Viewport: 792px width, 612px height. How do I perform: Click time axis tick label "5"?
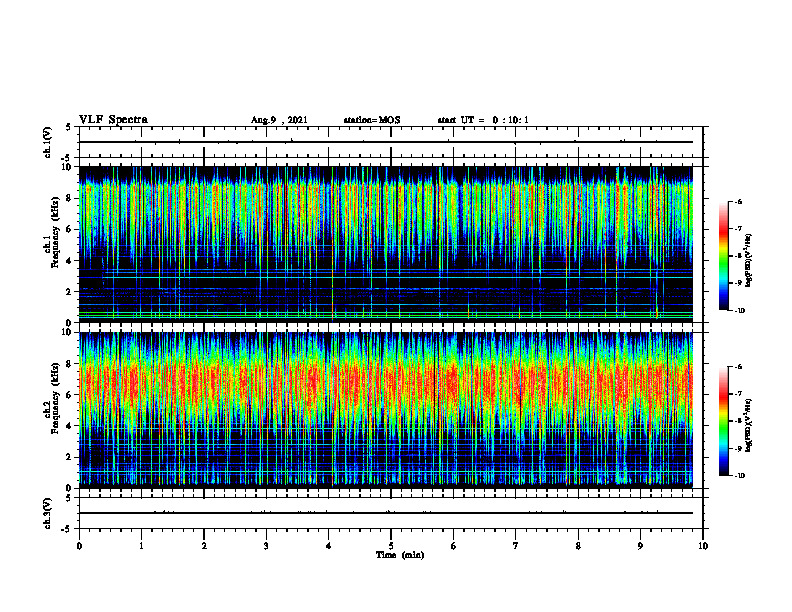point(391,546)
